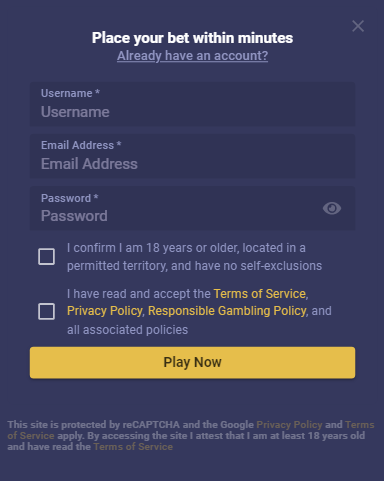This screenshot has height=481, width=384.
Task: Focus the Email Address input field
Action: point(192,156)
